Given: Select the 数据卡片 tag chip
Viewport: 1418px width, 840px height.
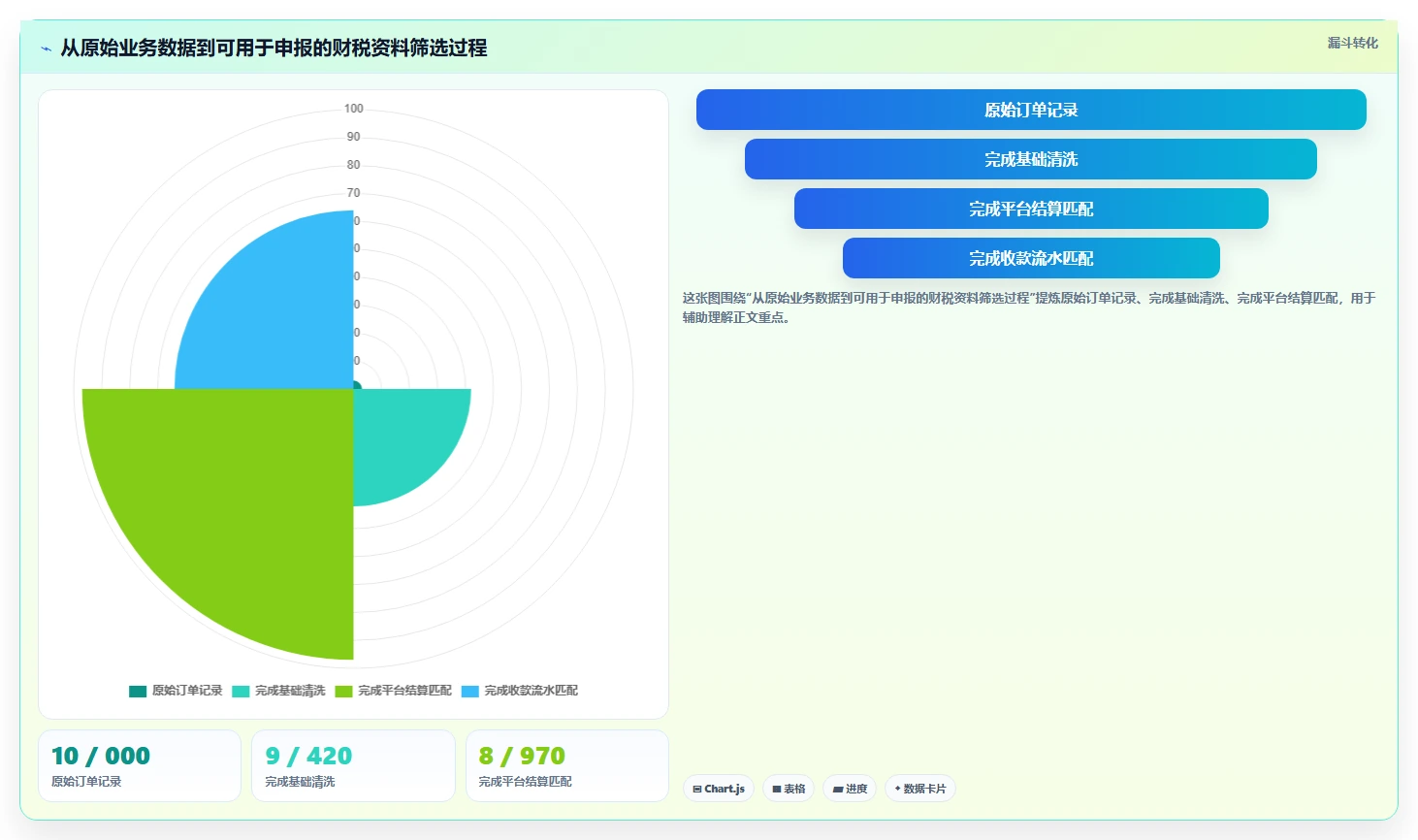Looking at the screenshot, I should tap(920, 789).
